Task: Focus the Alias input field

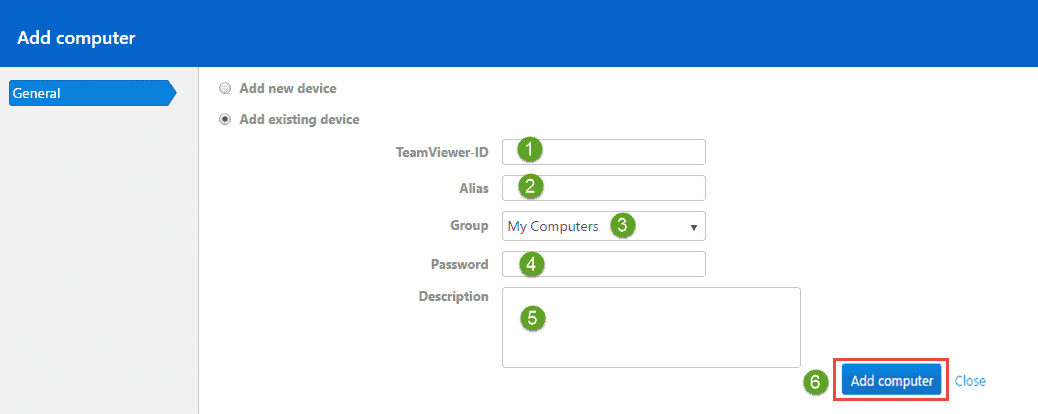Action: tap(604, 187)
